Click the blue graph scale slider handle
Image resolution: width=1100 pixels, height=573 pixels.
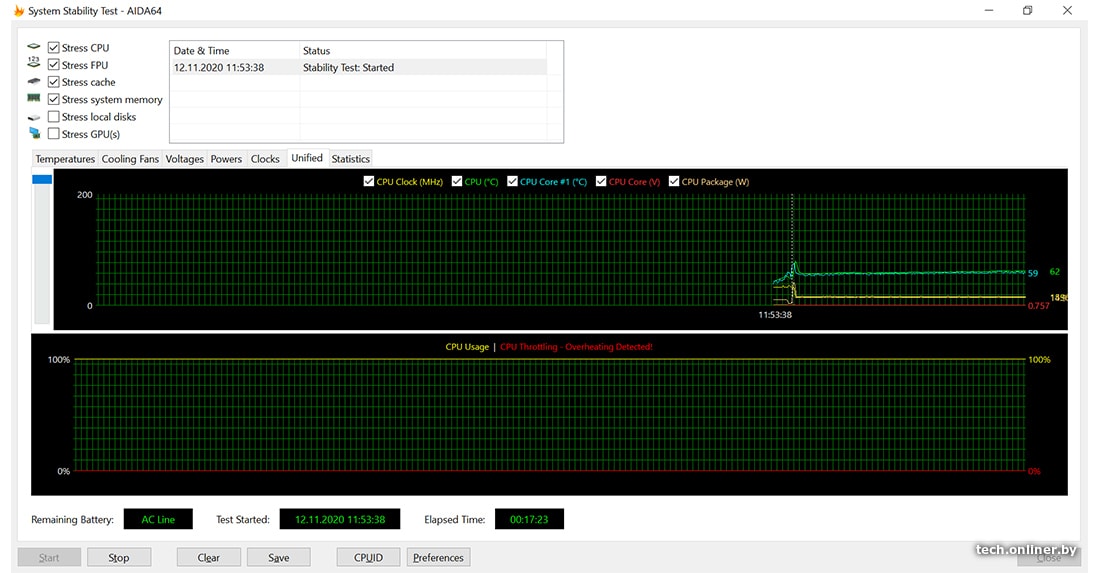click(42, 180)
